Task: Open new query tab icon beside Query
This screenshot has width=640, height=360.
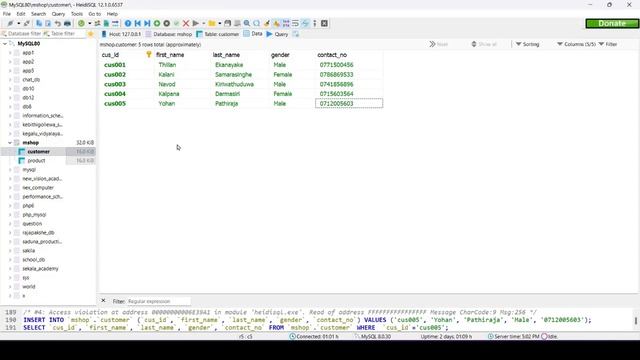Action: pyautogui.click(x=296, y=34)
